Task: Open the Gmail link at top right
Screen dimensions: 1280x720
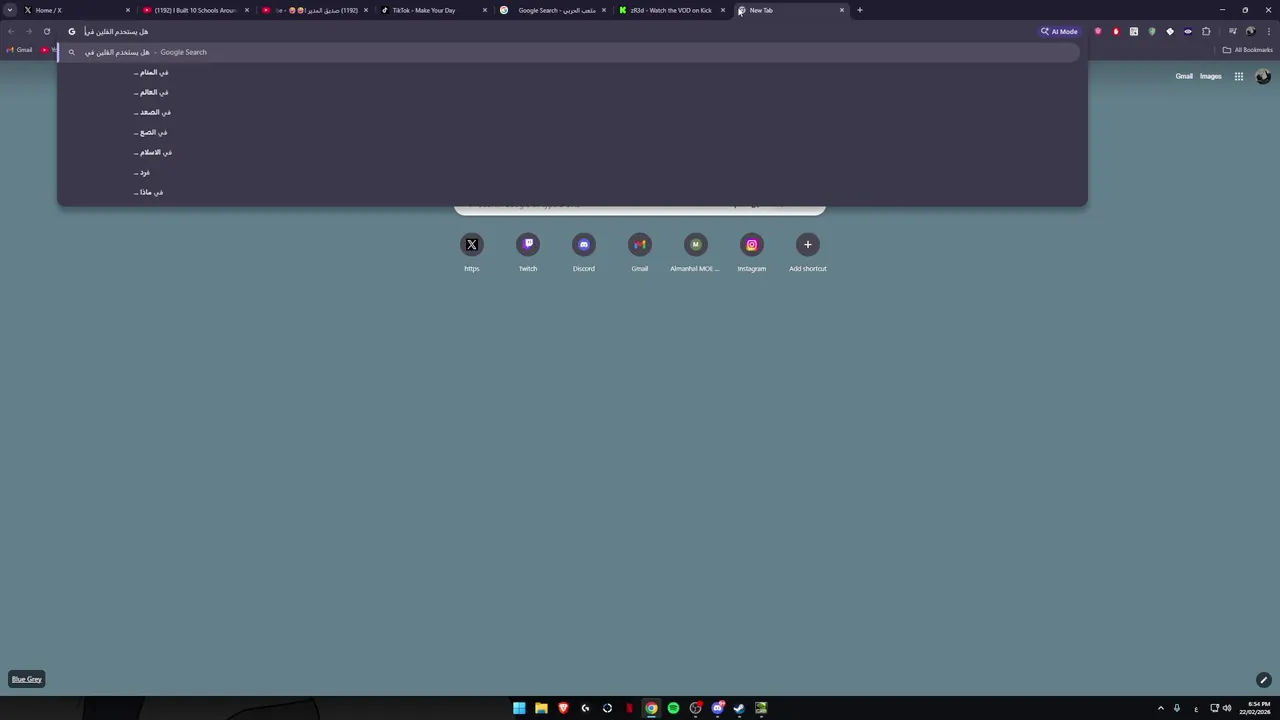Action: pyautogui.click(x=1184, y=76)
